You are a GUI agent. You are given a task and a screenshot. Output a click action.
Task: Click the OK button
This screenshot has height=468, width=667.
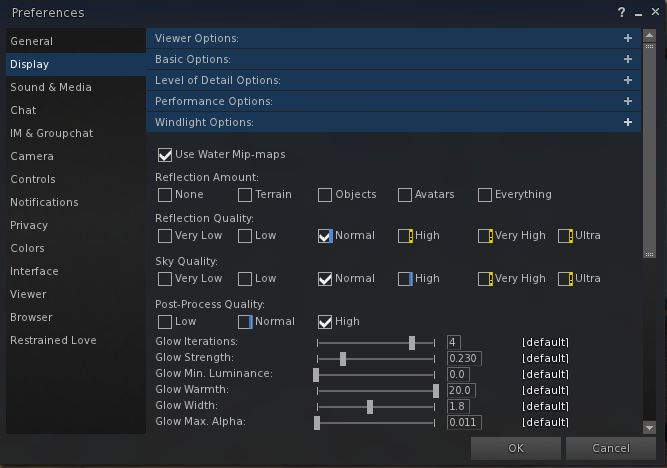[516, 448]
